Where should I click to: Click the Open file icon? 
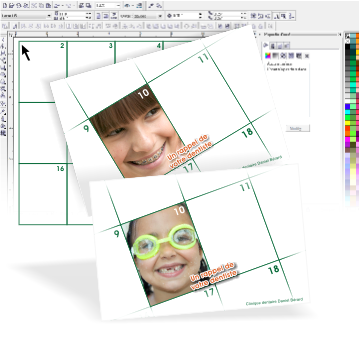(x=11, y=6)
